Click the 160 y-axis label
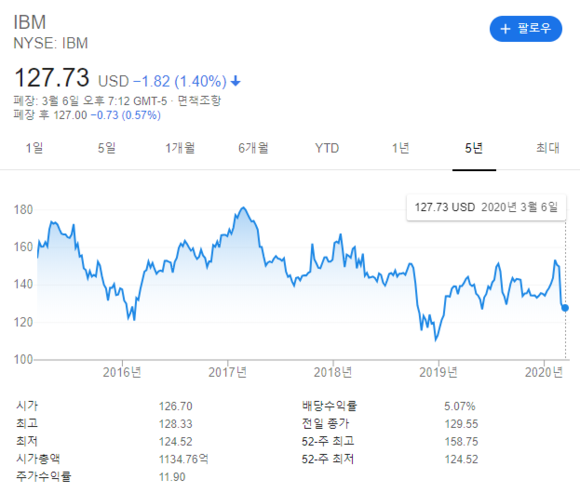Viewport: 580px width, 493px height. 23,247
